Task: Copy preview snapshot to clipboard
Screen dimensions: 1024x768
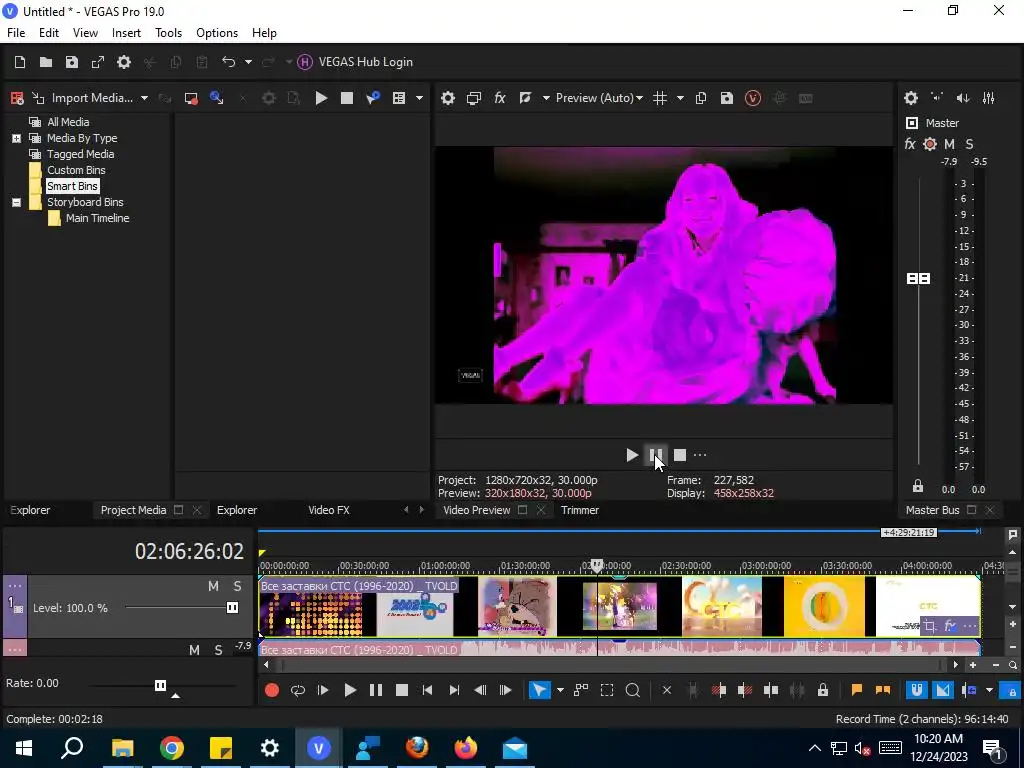Action: tap(701, 98)
